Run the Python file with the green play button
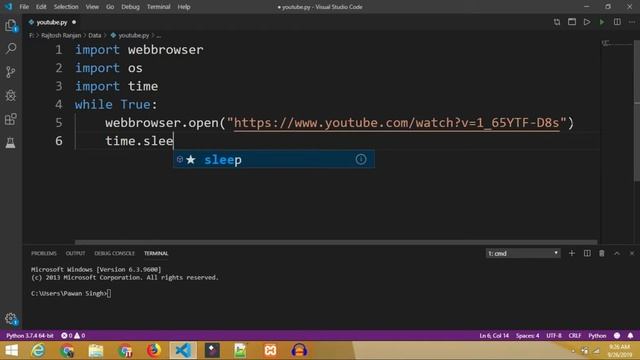This screenshot has height=360, width=640. pos(602,22)
